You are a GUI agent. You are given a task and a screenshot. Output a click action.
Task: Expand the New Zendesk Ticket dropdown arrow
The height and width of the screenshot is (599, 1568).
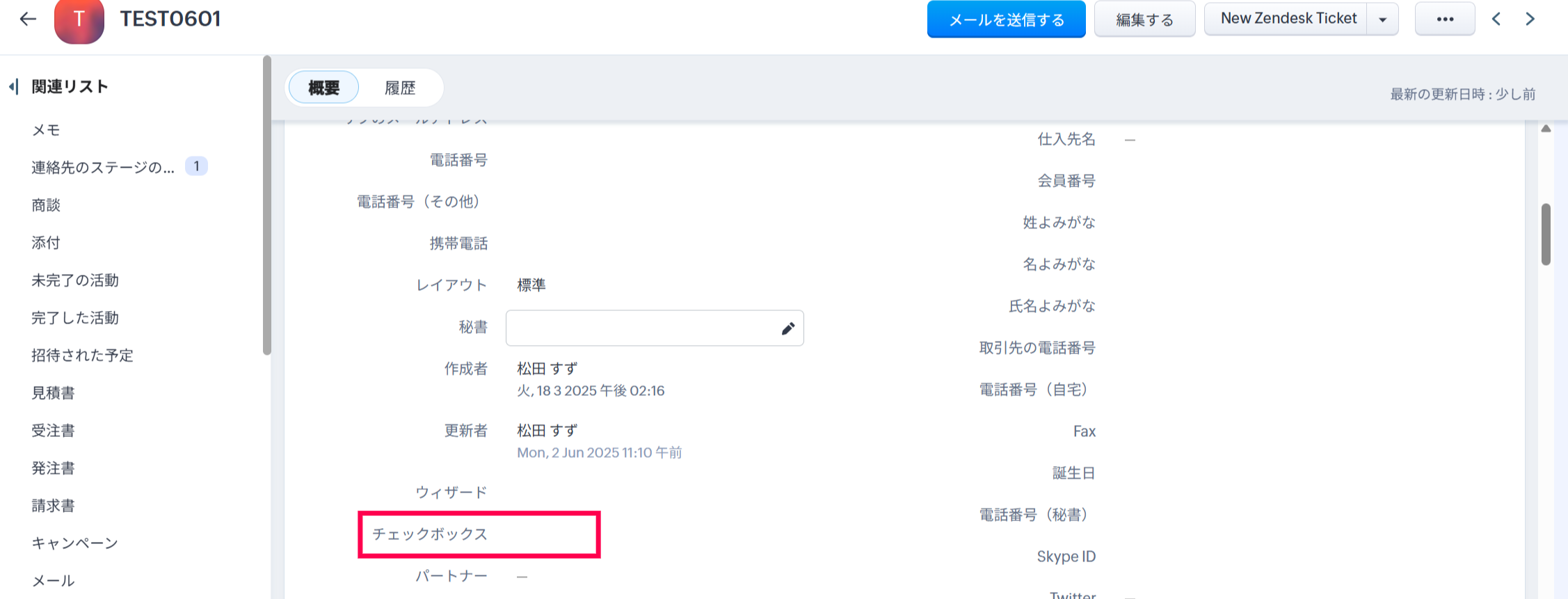(1383, 19)
